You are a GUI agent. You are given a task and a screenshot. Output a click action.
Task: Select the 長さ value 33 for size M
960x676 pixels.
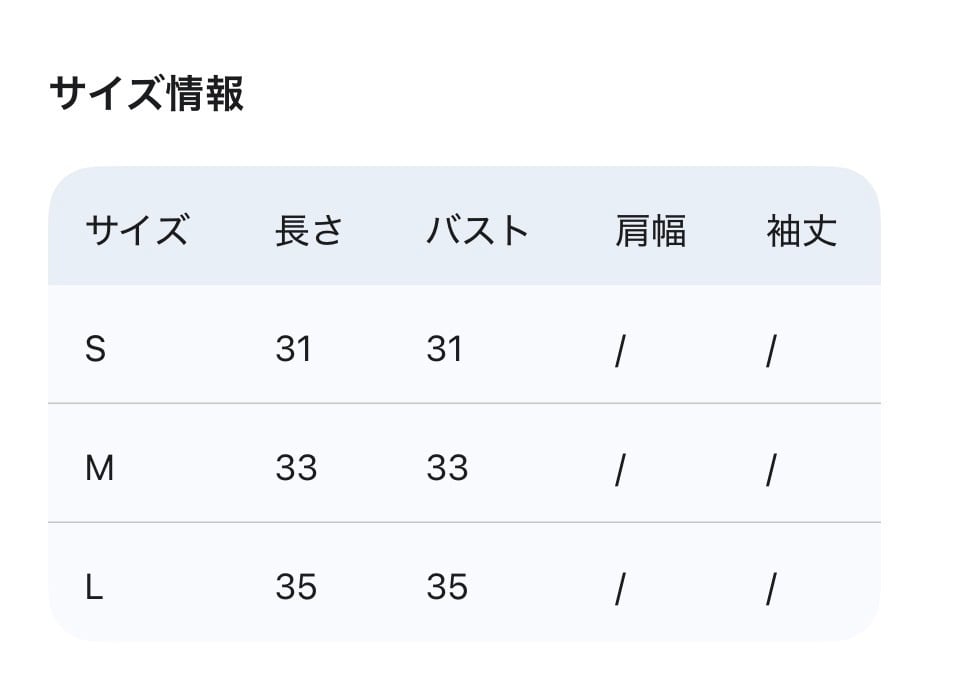[x=296, y=468]
